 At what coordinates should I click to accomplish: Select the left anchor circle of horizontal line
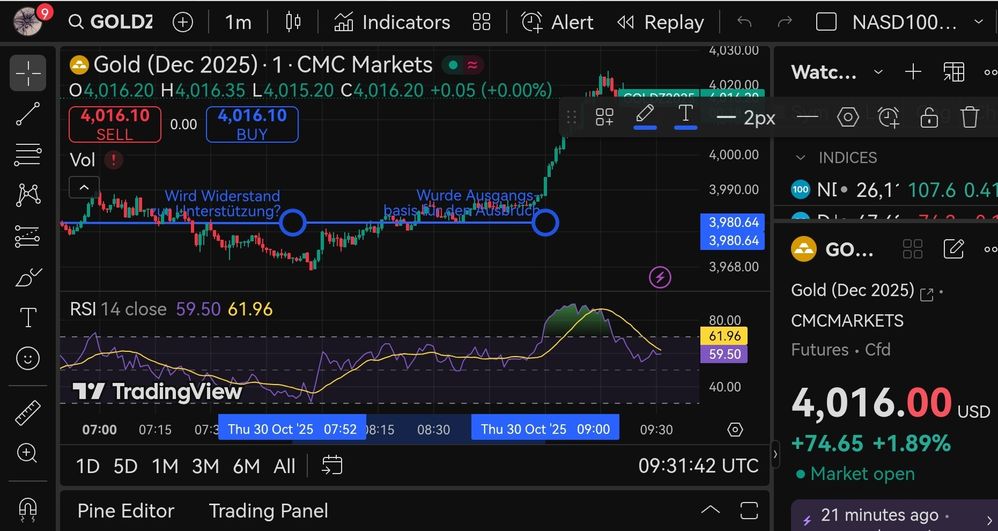(x=293, y=223)
